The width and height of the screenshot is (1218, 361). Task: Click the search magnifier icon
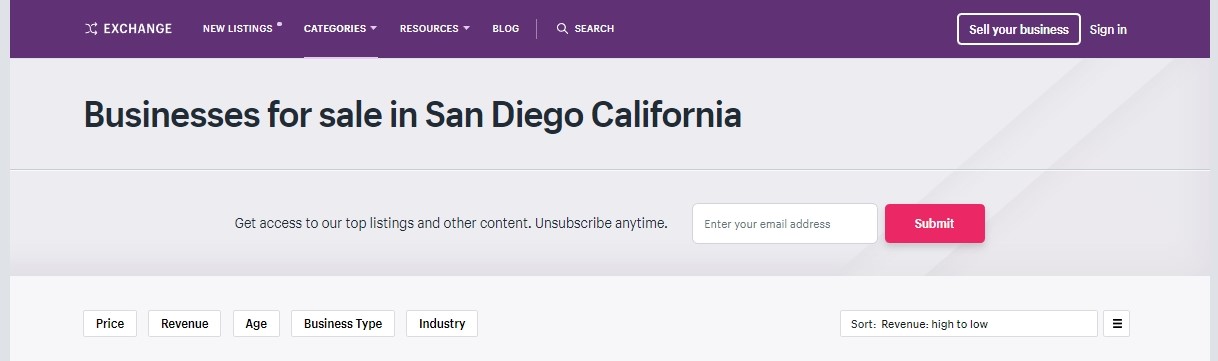point(562,29)
